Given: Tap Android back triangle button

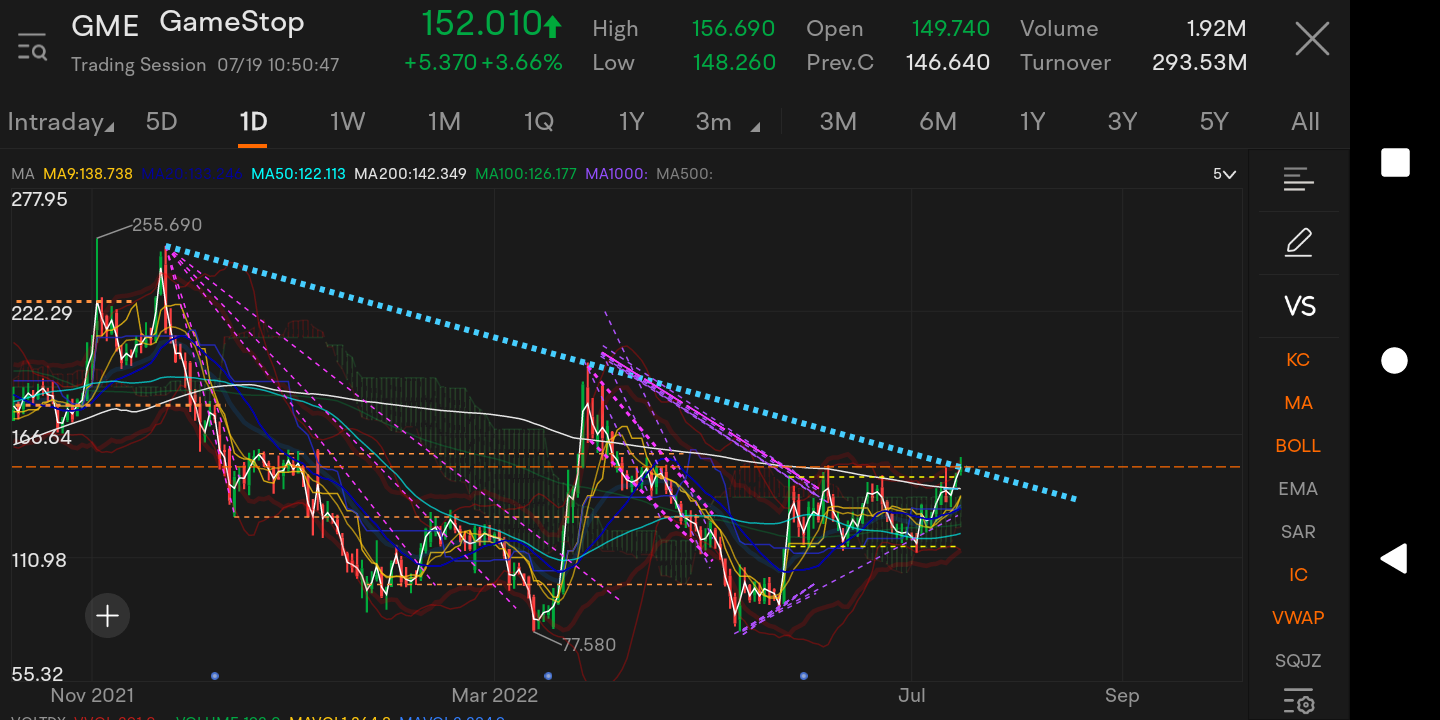Looking at the screenshot, I should [1394, 558].
